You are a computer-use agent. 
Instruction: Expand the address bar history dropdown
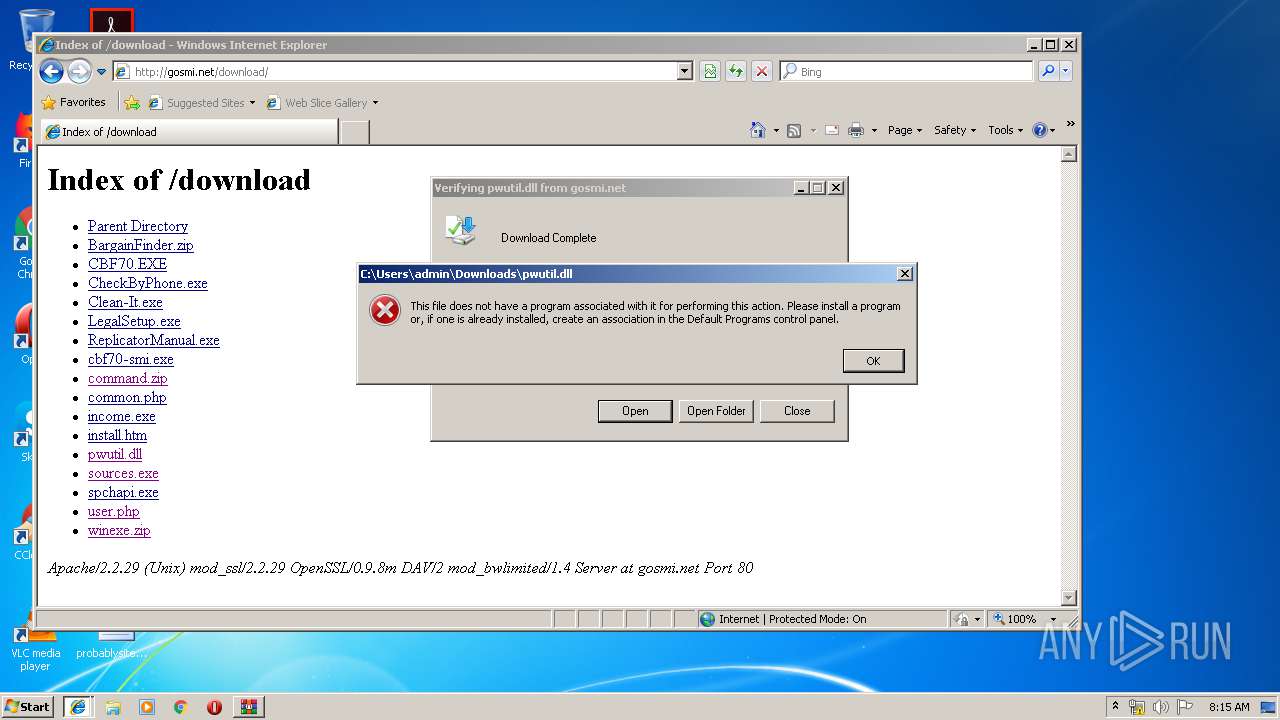(x=685, y=71)
